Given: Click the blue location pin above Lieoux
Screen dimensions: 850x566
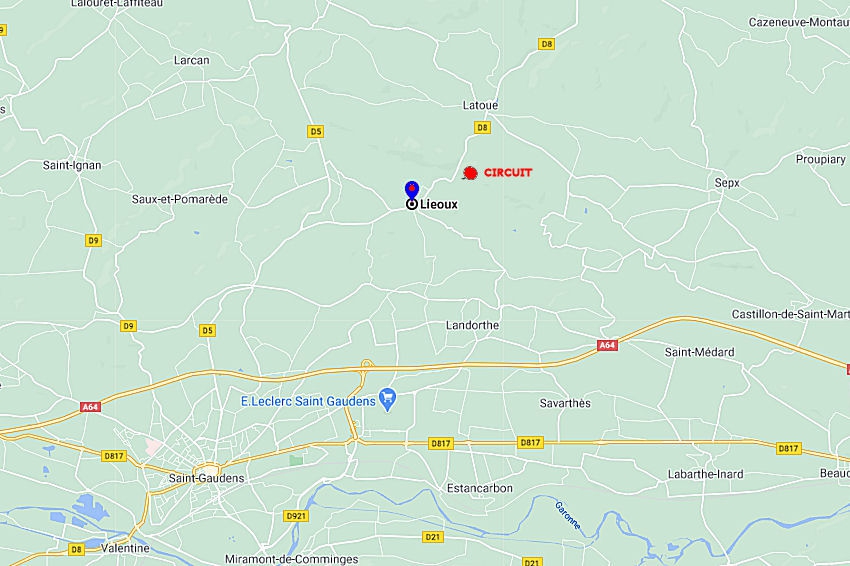Looking at the screenshot, I should [x=412, y=190].
